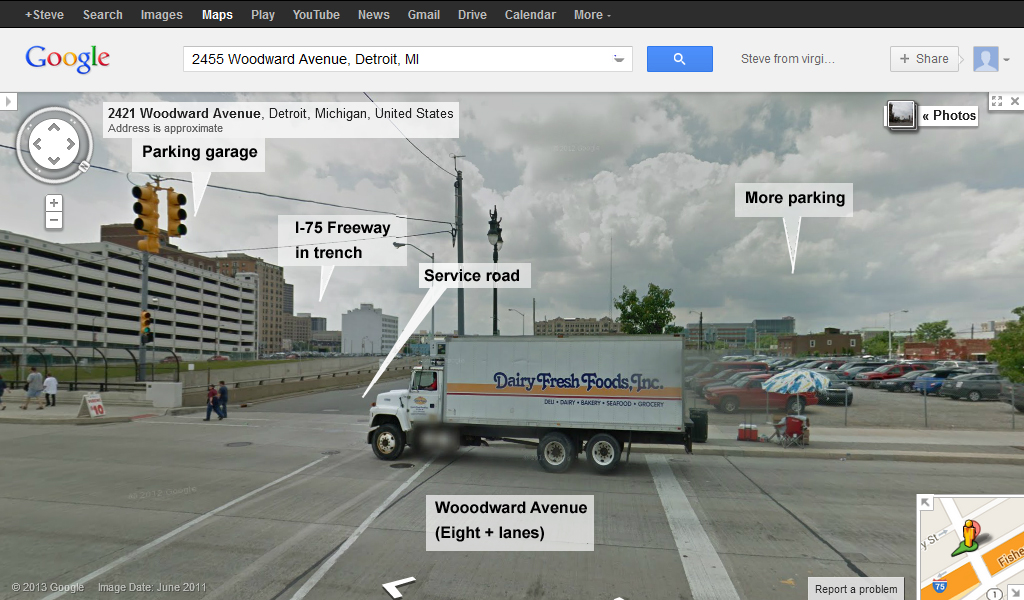Open the search box suggestions dropdown
Screen dimensions: 1024x600
coord(618,59)
